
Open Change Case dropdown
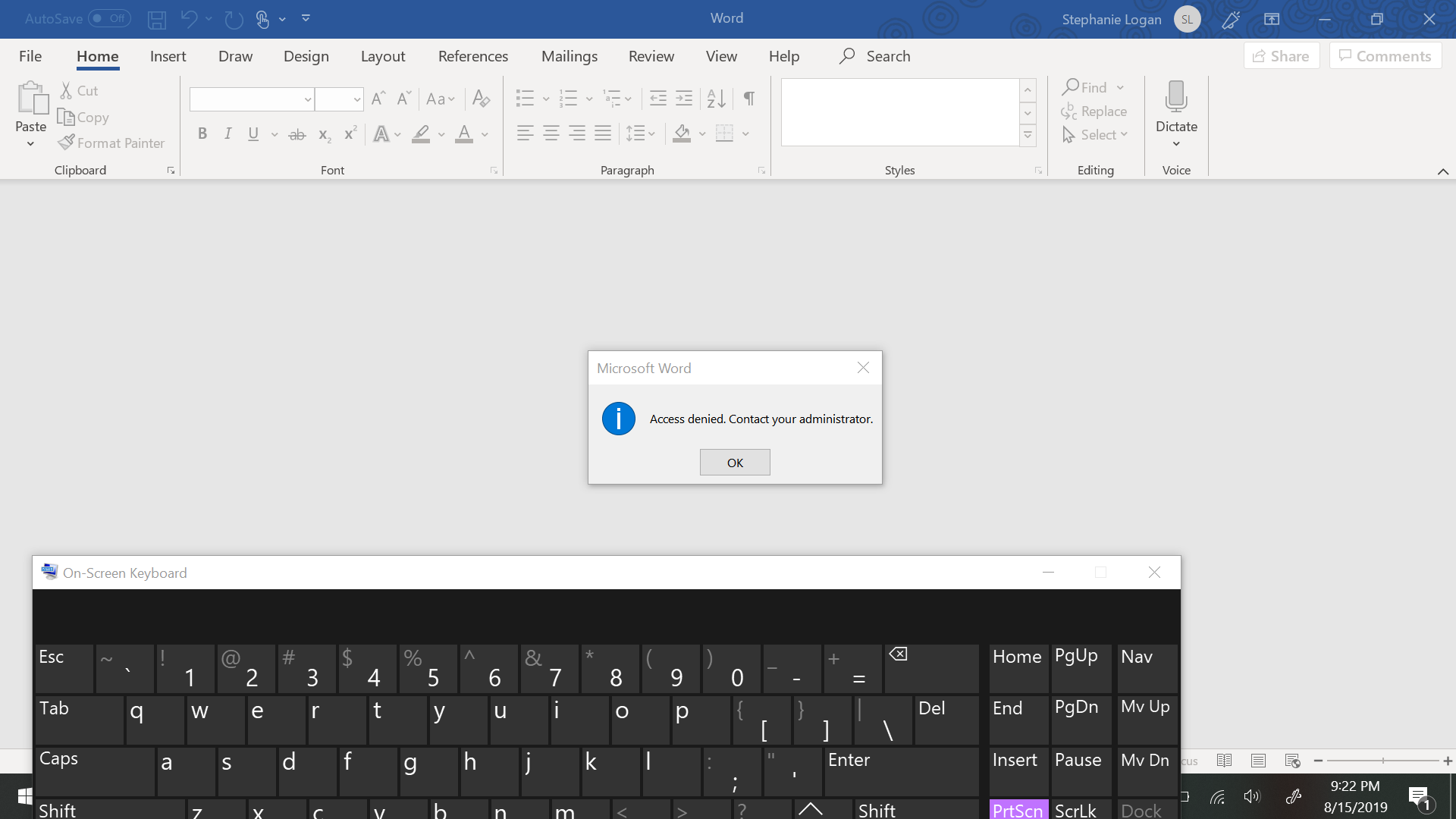[441, 99]
